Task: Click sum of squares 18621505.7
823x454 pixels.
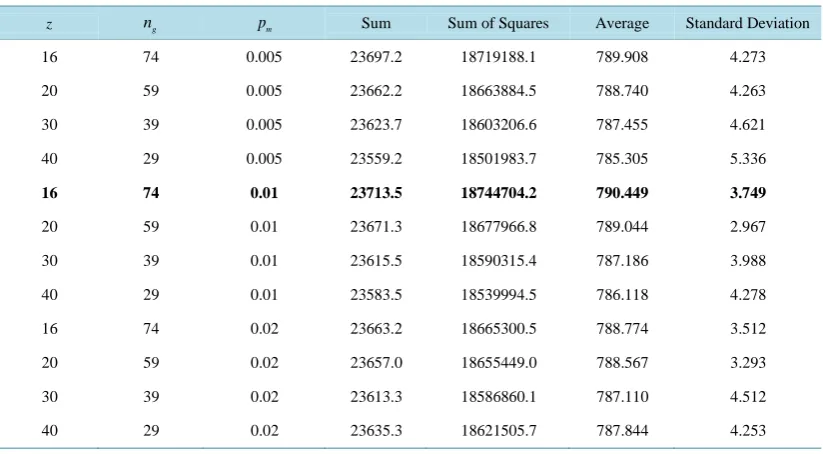Action: (x=498, y=430)
